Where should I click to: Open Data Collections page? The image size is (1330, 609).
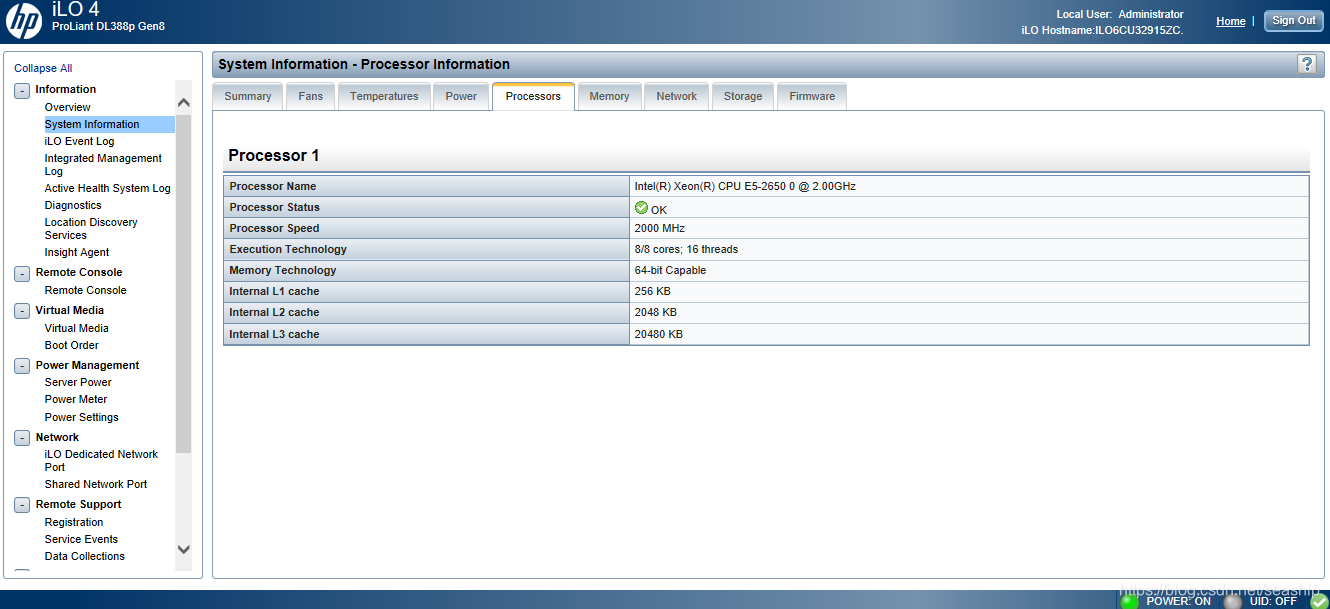[85, 556]
